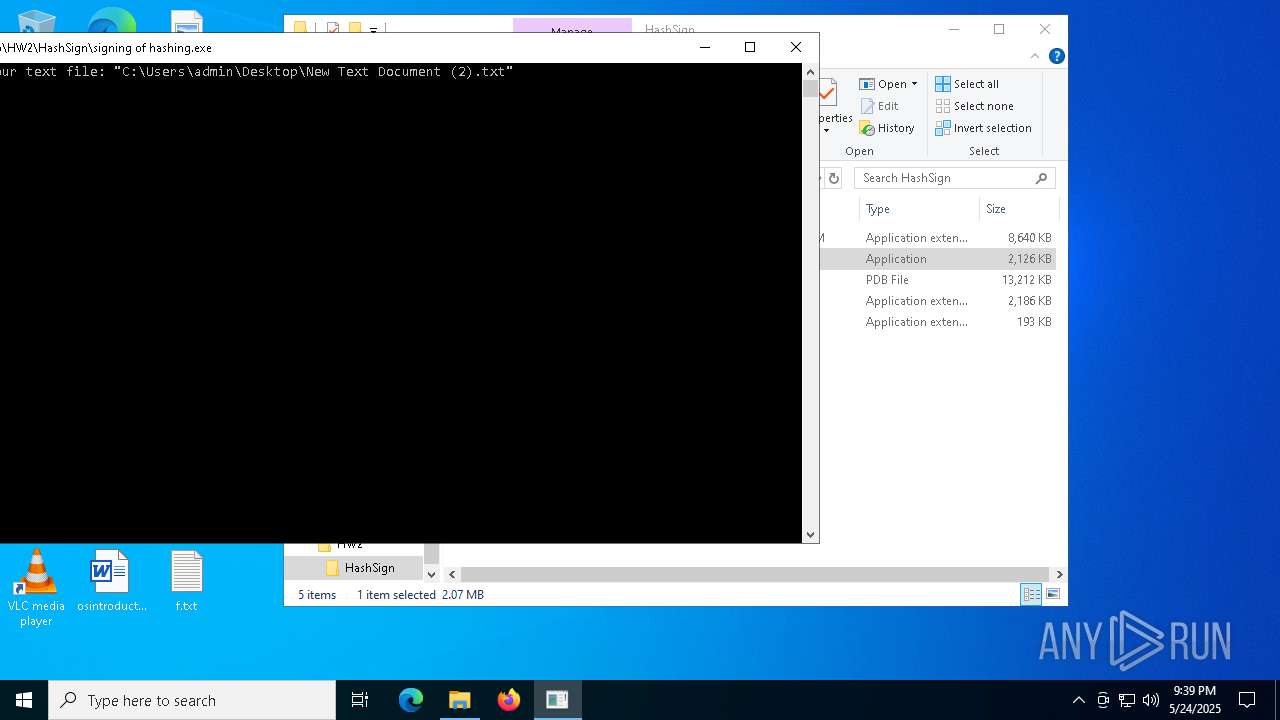Click the search magnifier icon in Explorer
This screenshot has width=1280, height=720.
pos(1041,178)
